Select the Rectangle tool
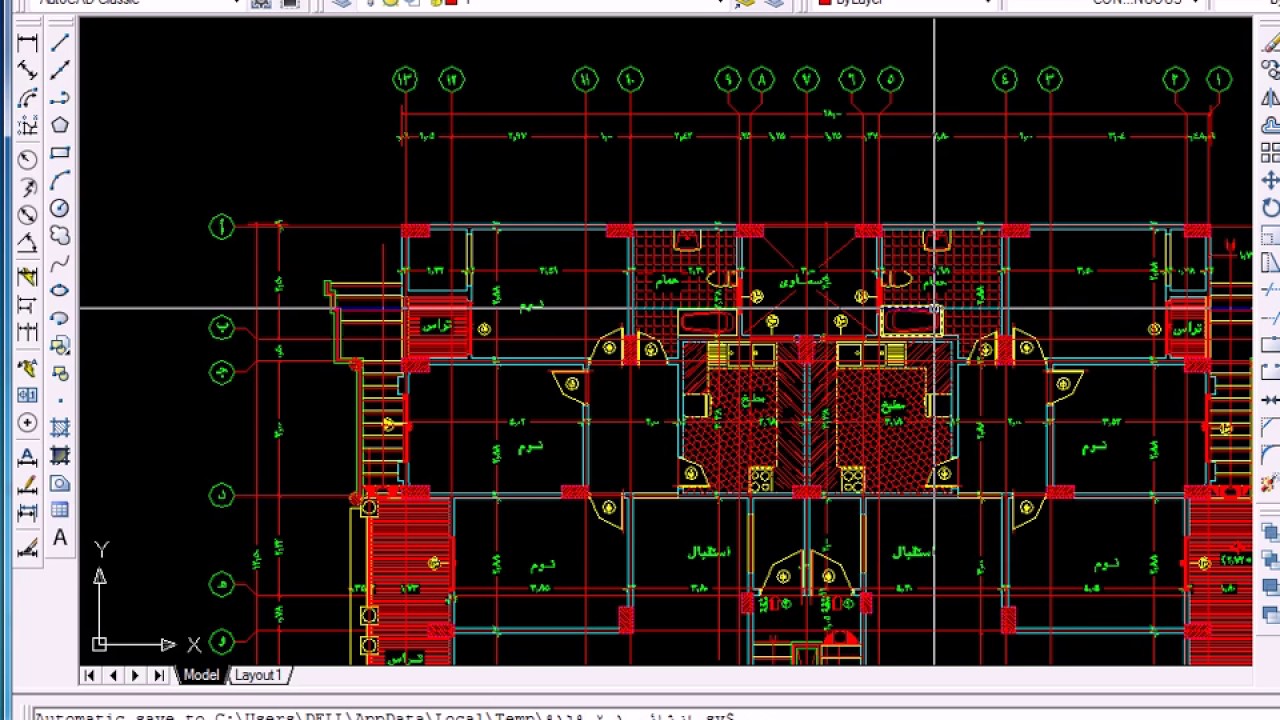This screenshot has height=720, width=1280. (60, 153)
